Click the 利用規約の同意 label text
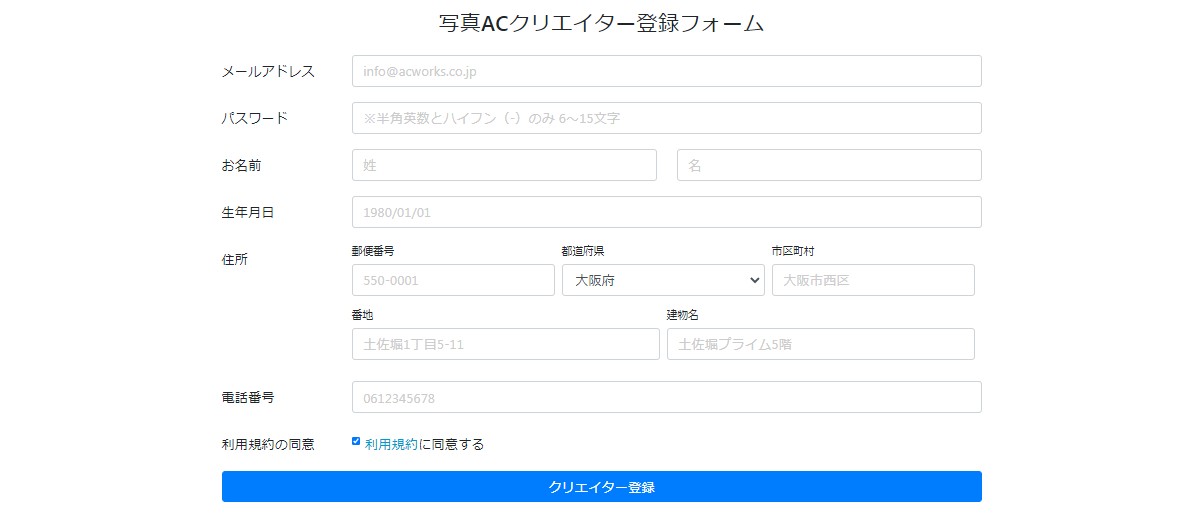Screen dimensions: 1181x523 tap(268, 444)
